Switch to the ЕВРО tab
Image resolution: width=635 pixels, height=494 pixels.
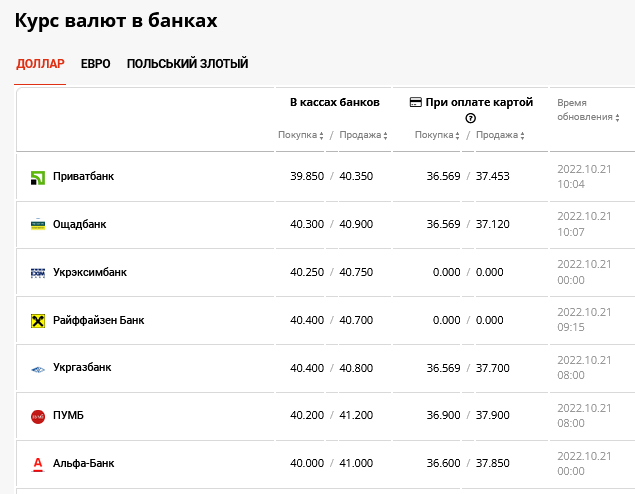click(x=96, y=64)
